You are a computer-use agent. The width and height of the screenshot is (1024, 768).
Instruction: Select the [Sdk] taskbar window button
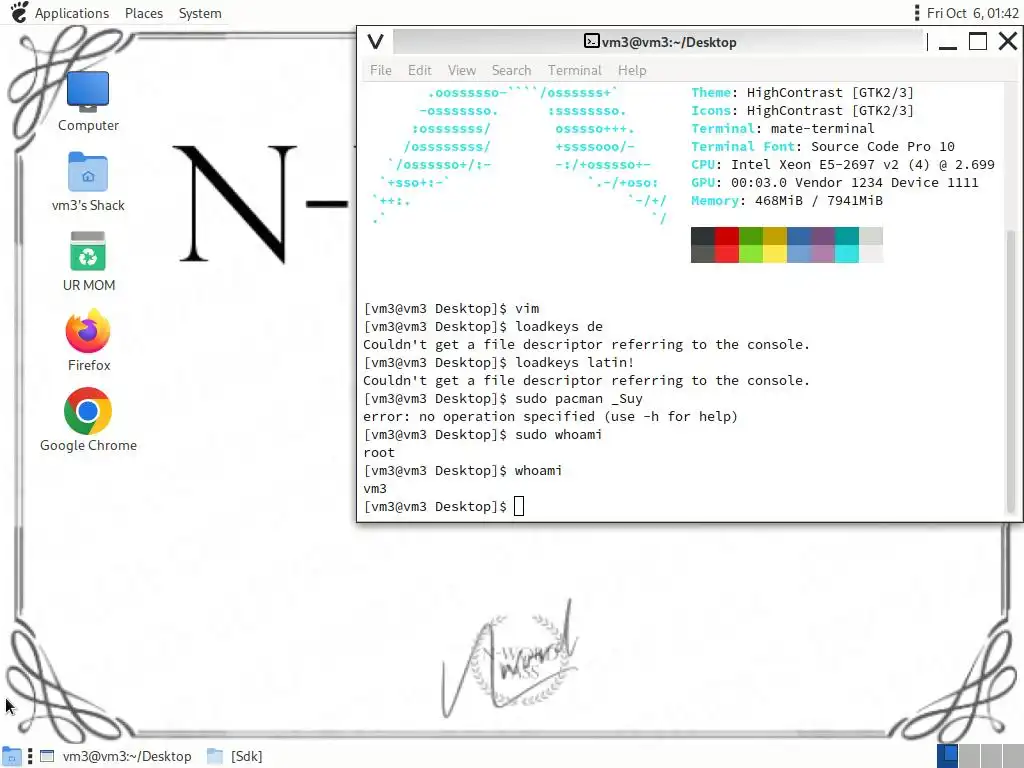(235, 756)
